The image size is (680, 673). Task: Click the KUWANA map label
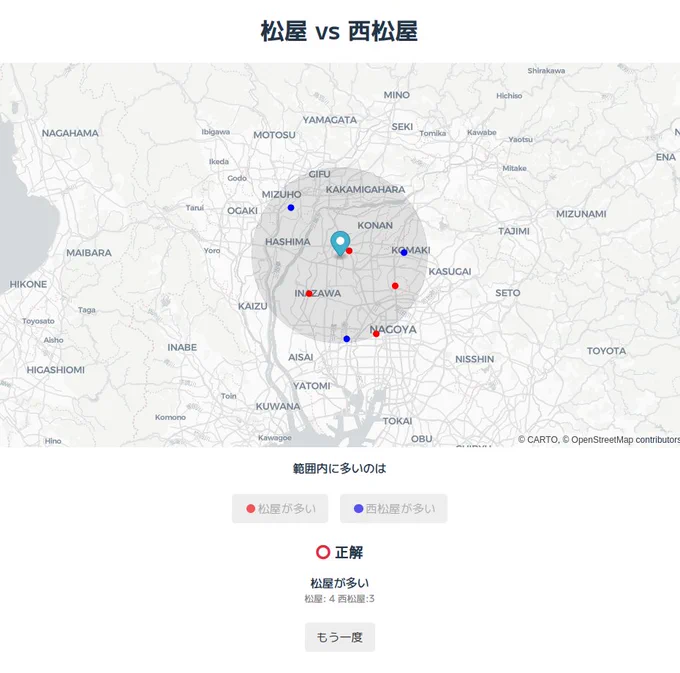pyautogui.click(x=278, y=406)
